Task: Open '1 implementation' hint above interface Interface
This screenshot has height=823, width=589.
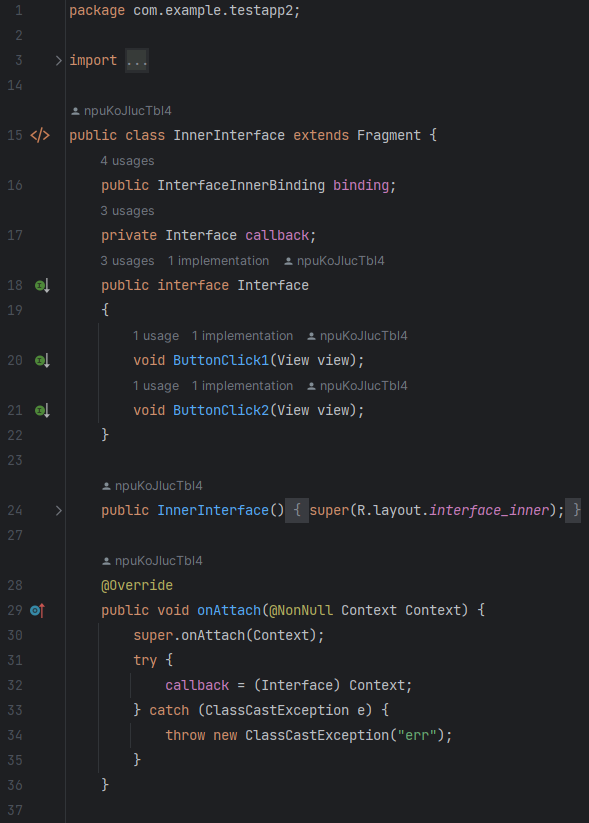Action: click(x=218, y=261)
